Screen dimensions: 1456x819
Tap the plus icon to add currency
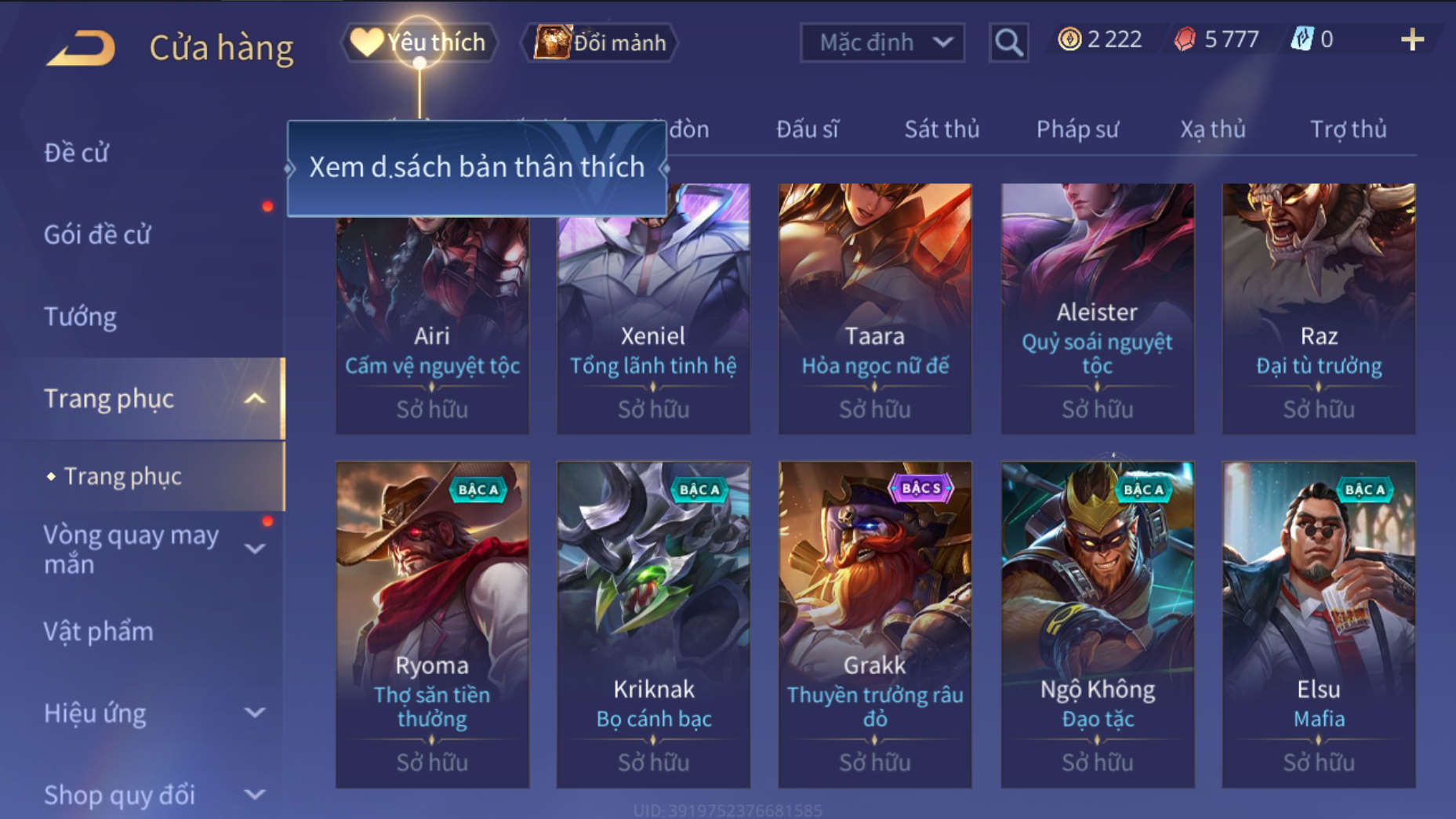[1412, 40]
